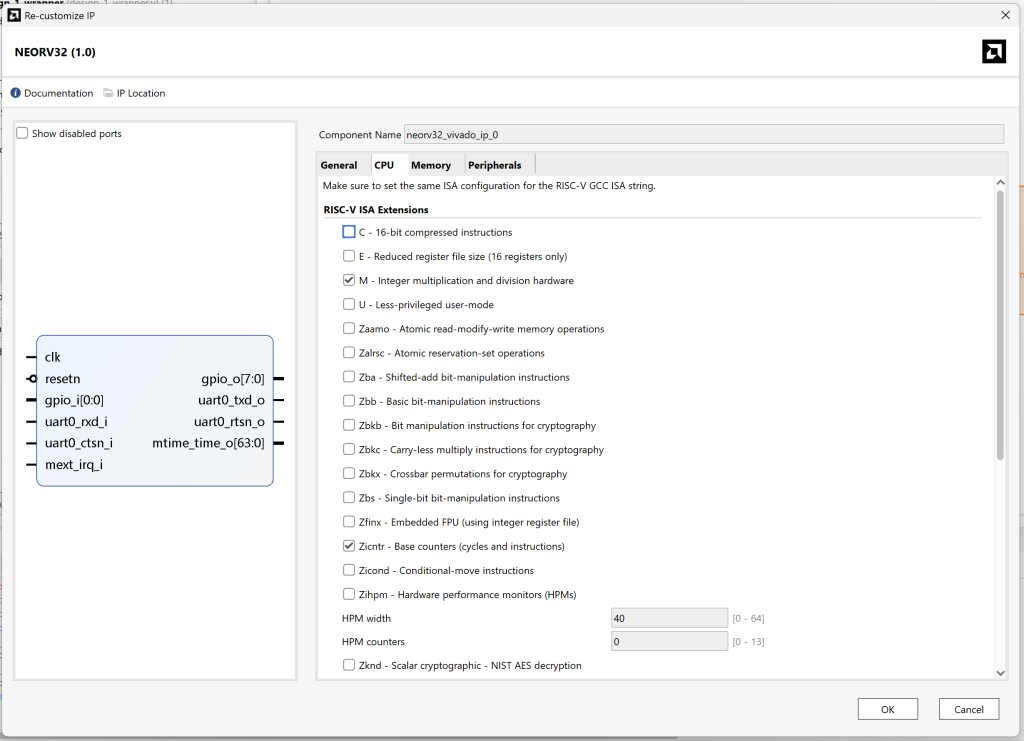Click the Documentation info icon
The image size is (1024, 741).
pos(16,93)
